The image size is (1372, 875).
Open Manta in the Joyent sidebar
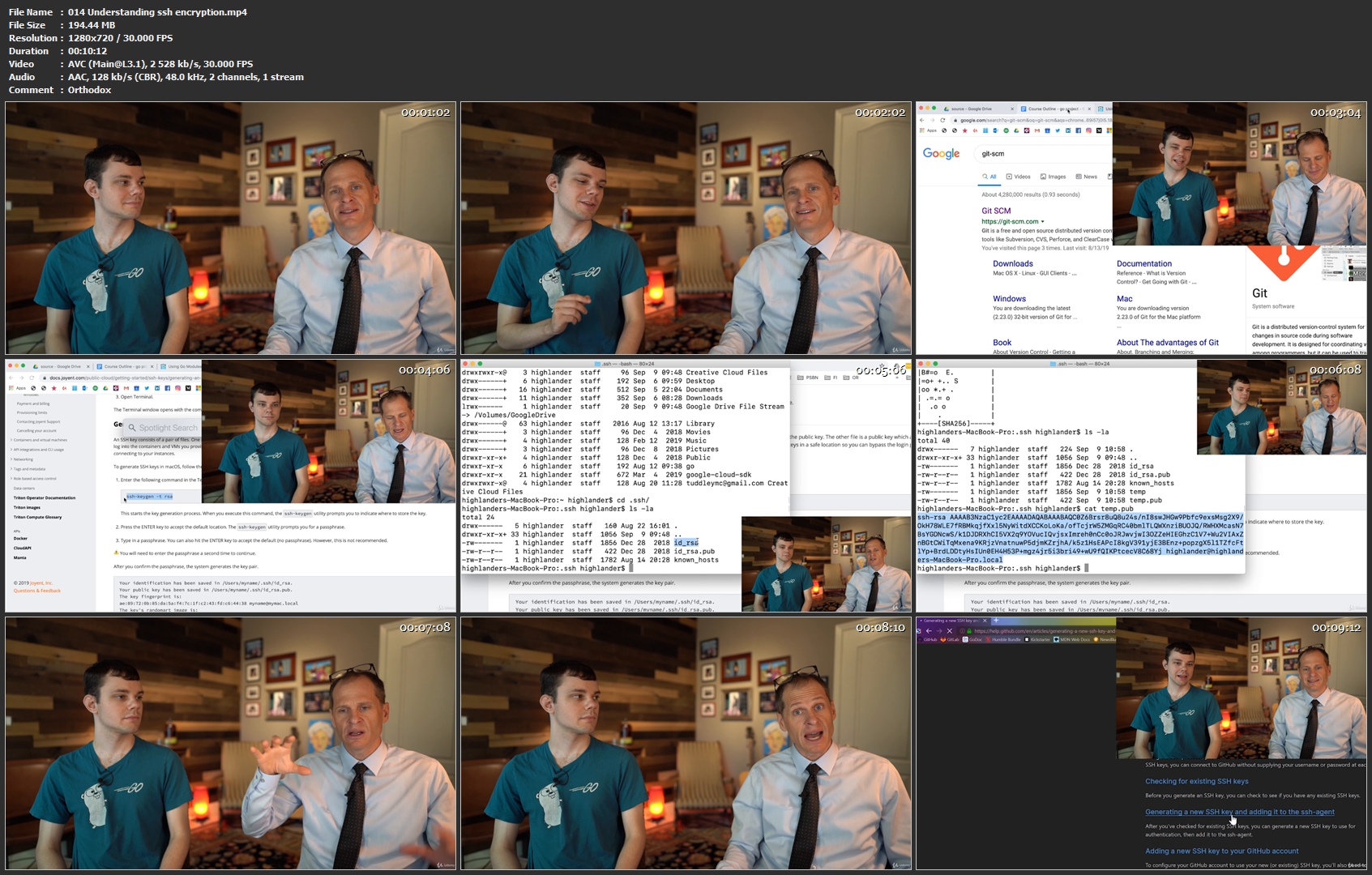click(19, 557)
